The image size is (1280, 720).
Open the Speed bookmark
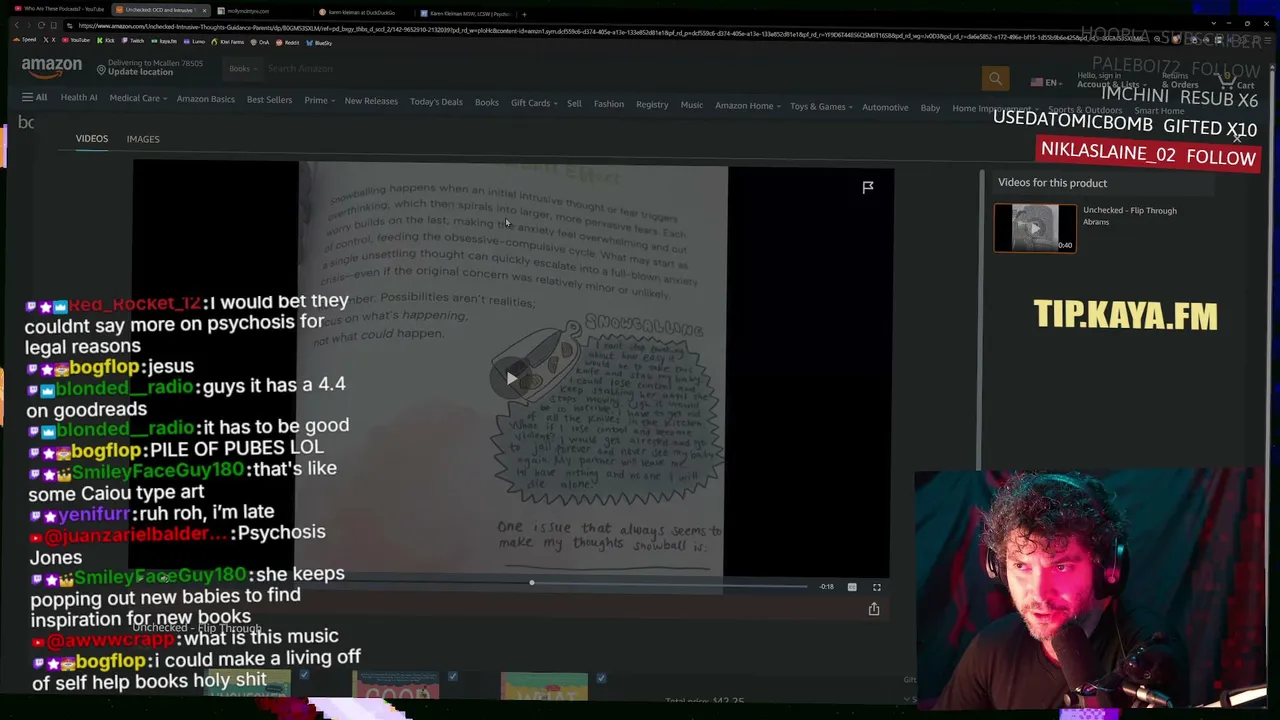tap(25, 40)
